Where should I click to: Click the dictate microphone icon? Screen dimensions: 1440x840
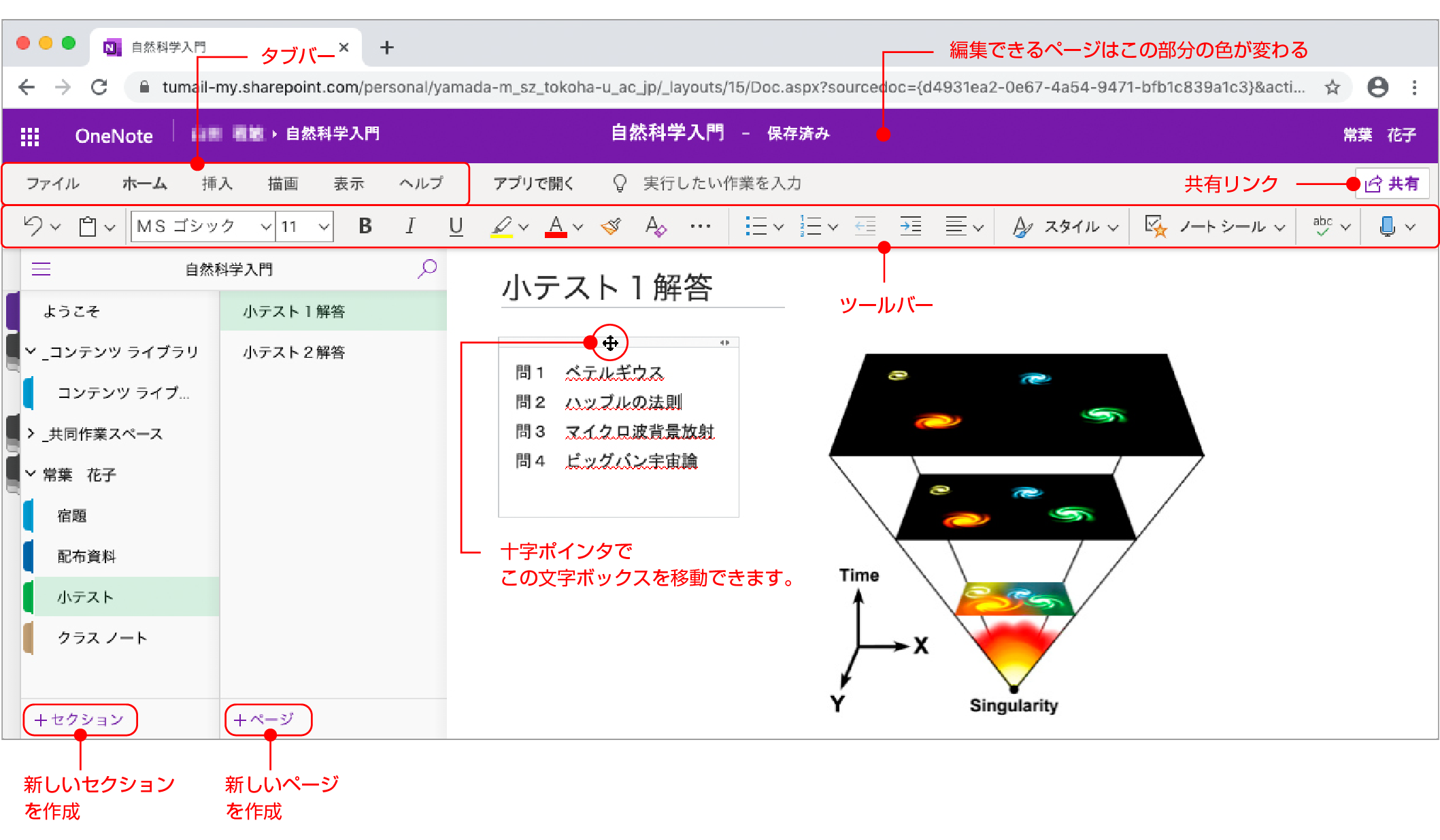(x=1387, y=226)
